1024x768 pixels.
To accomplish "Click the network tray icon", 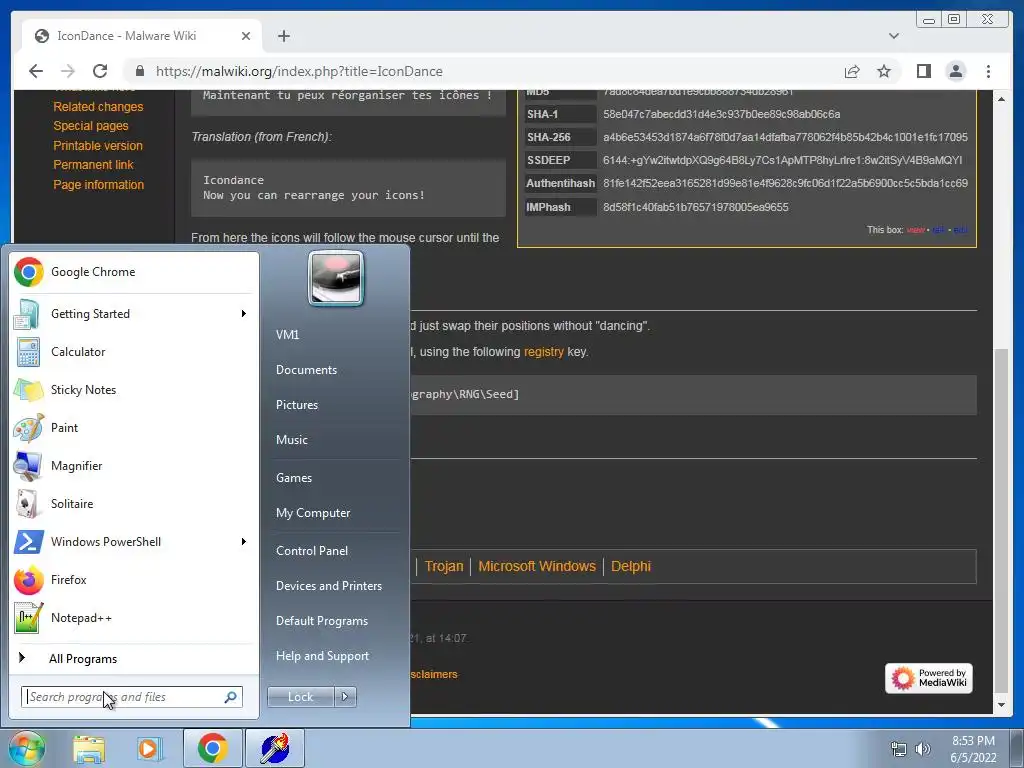I will click(x=899, y=749).
